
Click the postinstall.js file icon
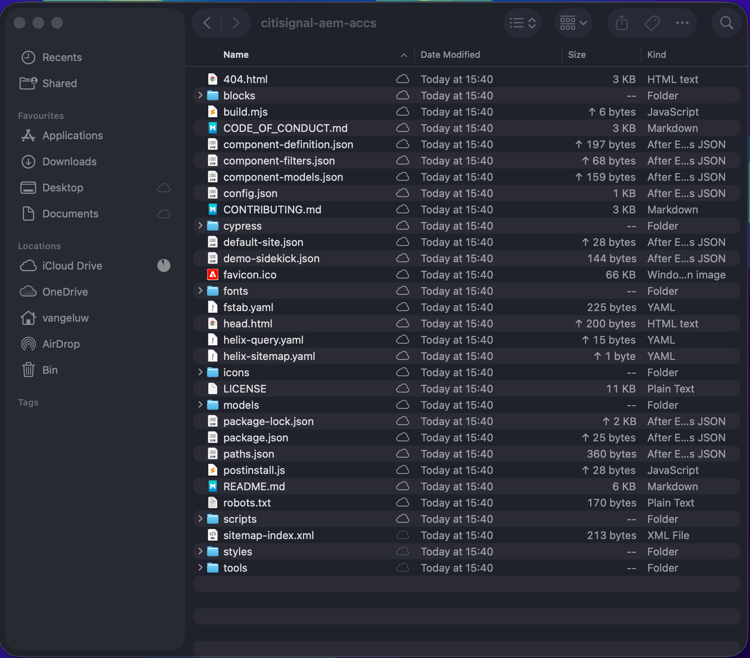click(213, 470)
